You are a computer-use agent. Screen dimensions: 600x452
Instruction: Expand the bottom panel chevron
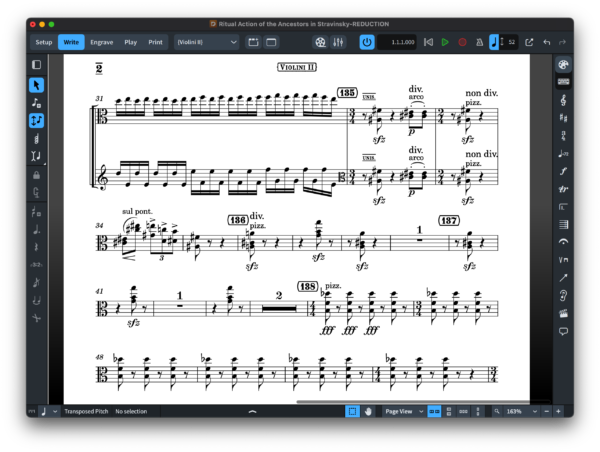click(253, 411)
